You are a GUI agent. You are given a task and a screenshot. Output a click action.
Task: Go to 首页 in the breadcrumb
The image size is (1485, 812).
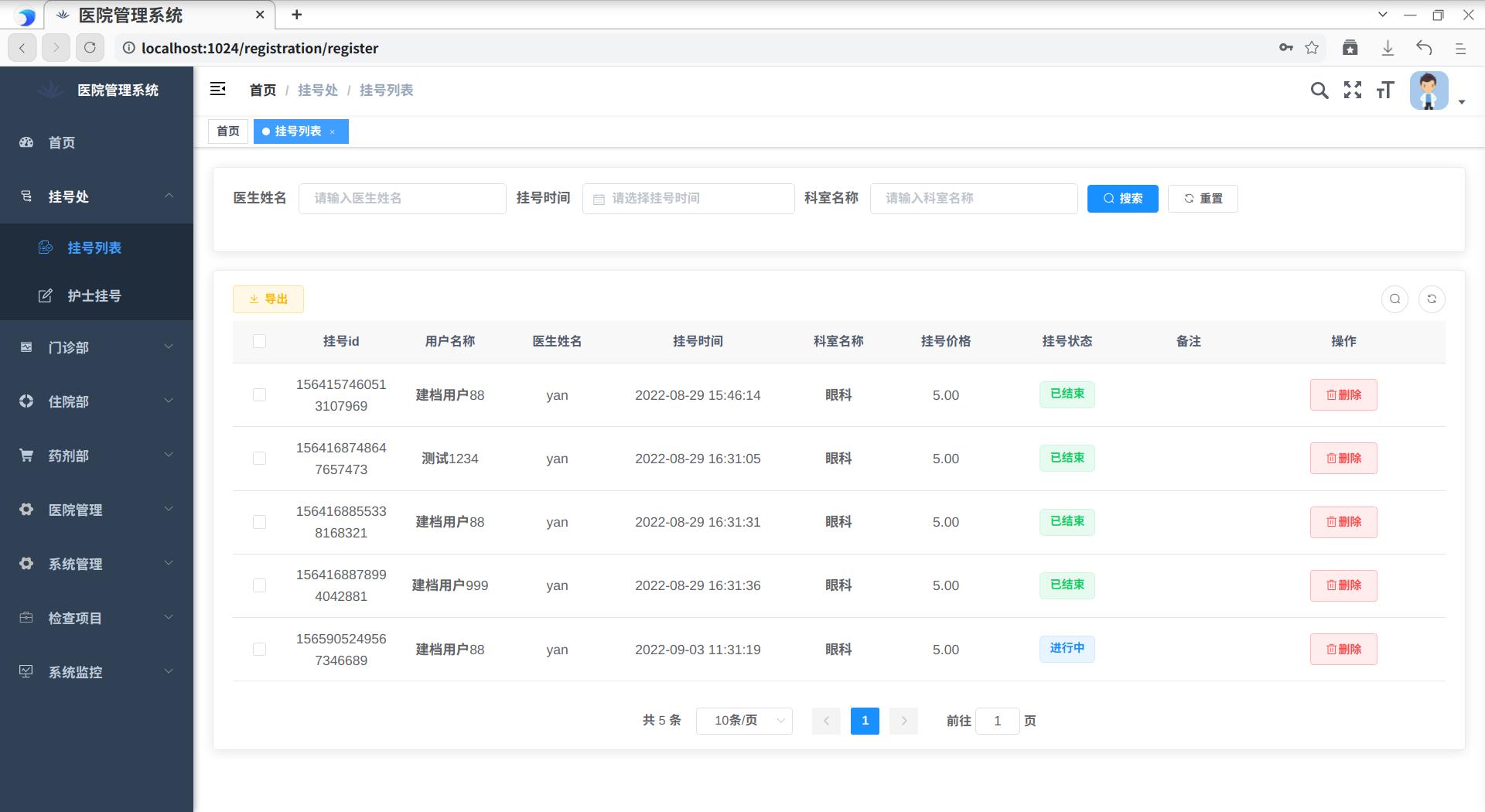click(263, 90)
